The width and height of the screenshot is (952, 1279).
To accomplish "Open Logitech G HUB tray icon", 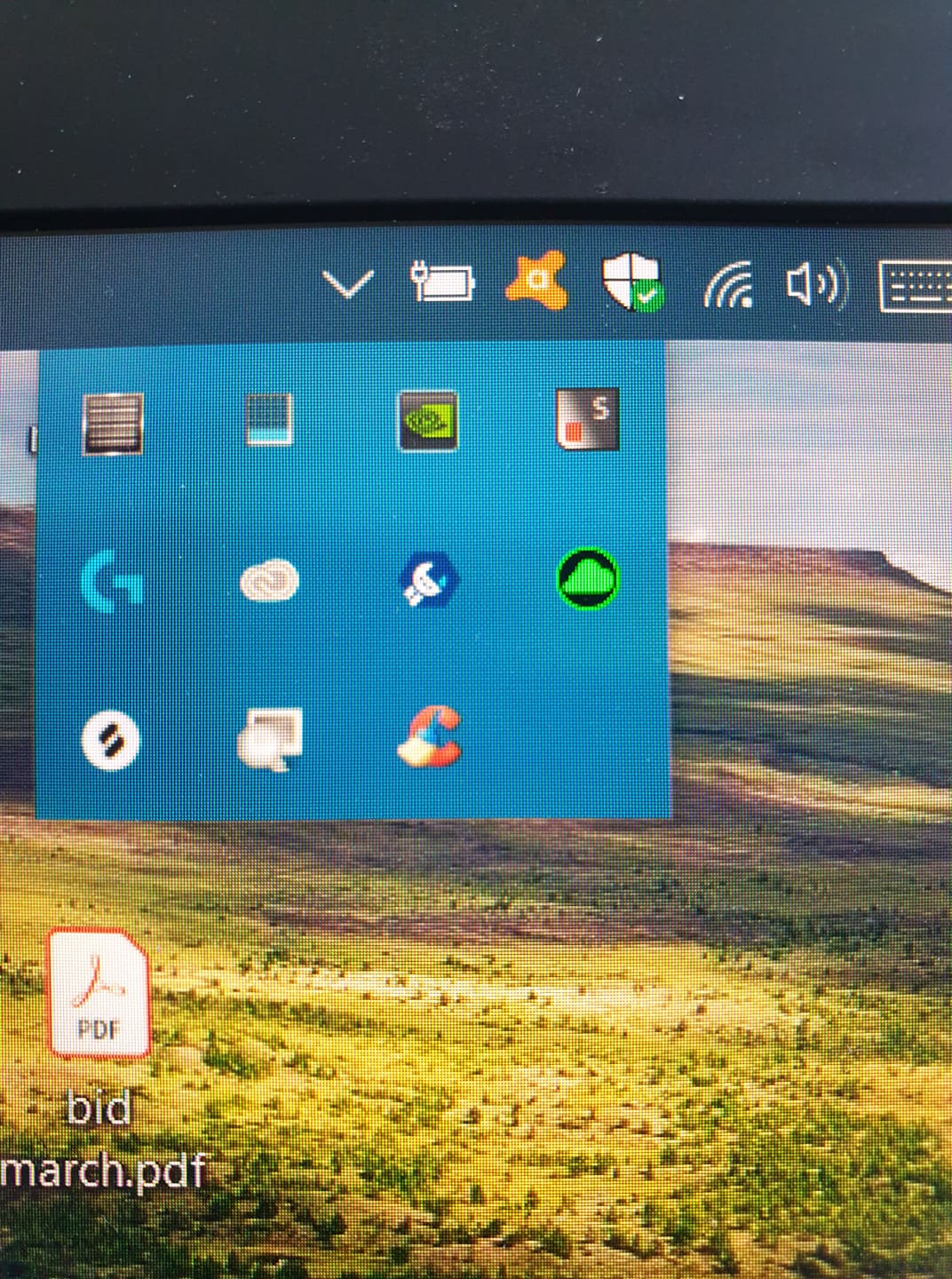I will [111, 581].
